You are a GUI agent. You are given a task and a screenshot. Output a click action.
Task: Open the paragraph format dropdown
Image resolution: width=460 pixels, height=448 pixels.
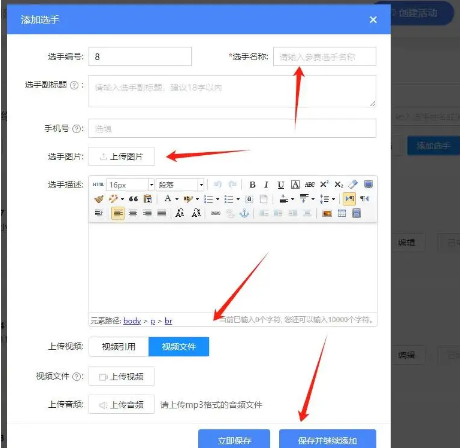click(x=180, y=184)
